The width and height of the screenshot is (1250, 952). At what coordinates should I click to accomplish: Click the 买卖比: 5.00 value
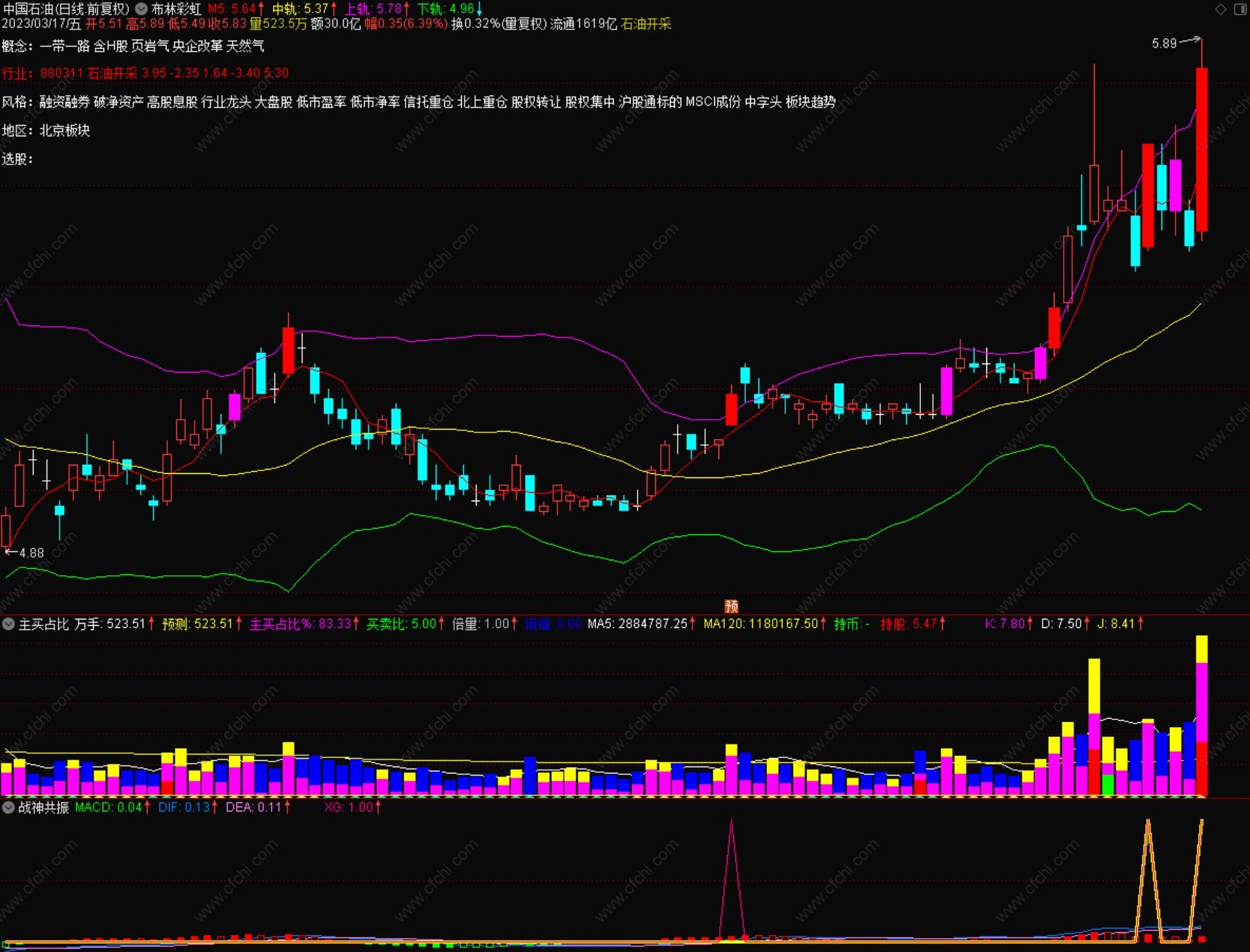(406, 624)
